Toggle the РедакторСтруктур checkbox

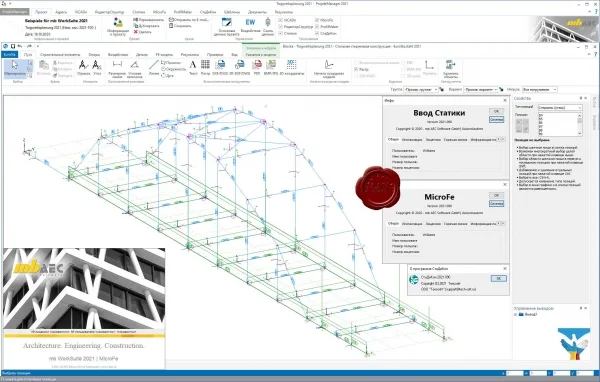(280, 26)
